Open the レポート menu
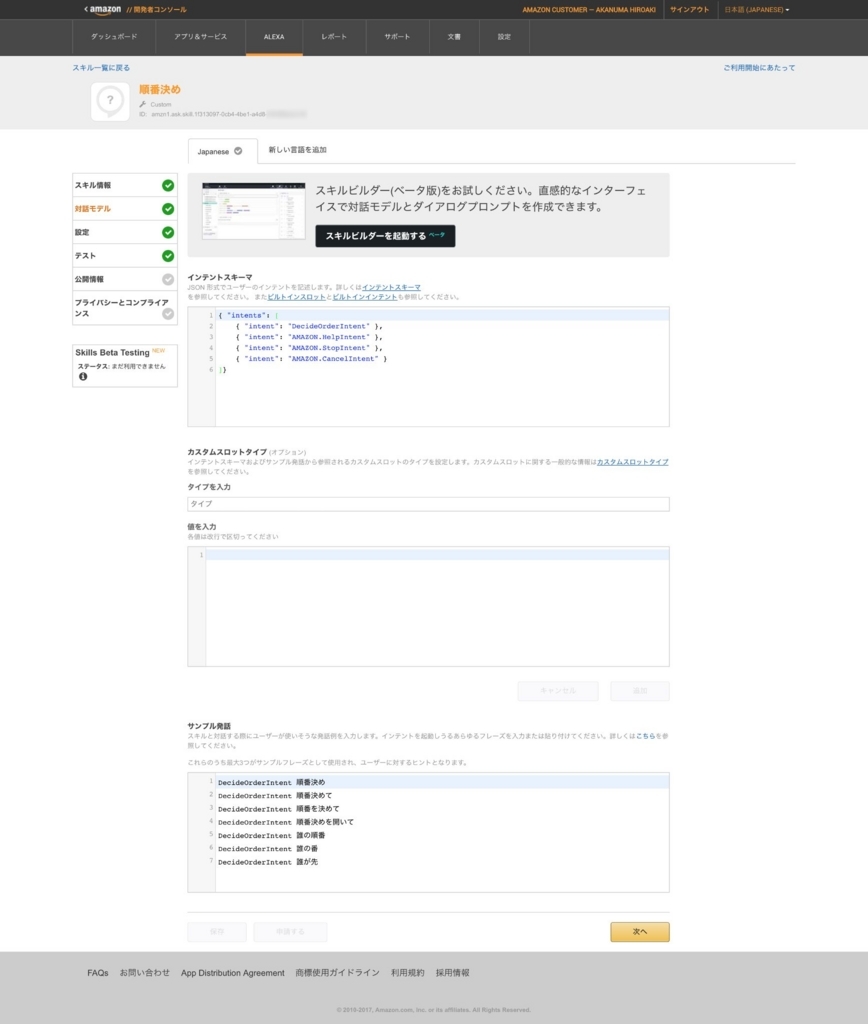 point(334,37)
